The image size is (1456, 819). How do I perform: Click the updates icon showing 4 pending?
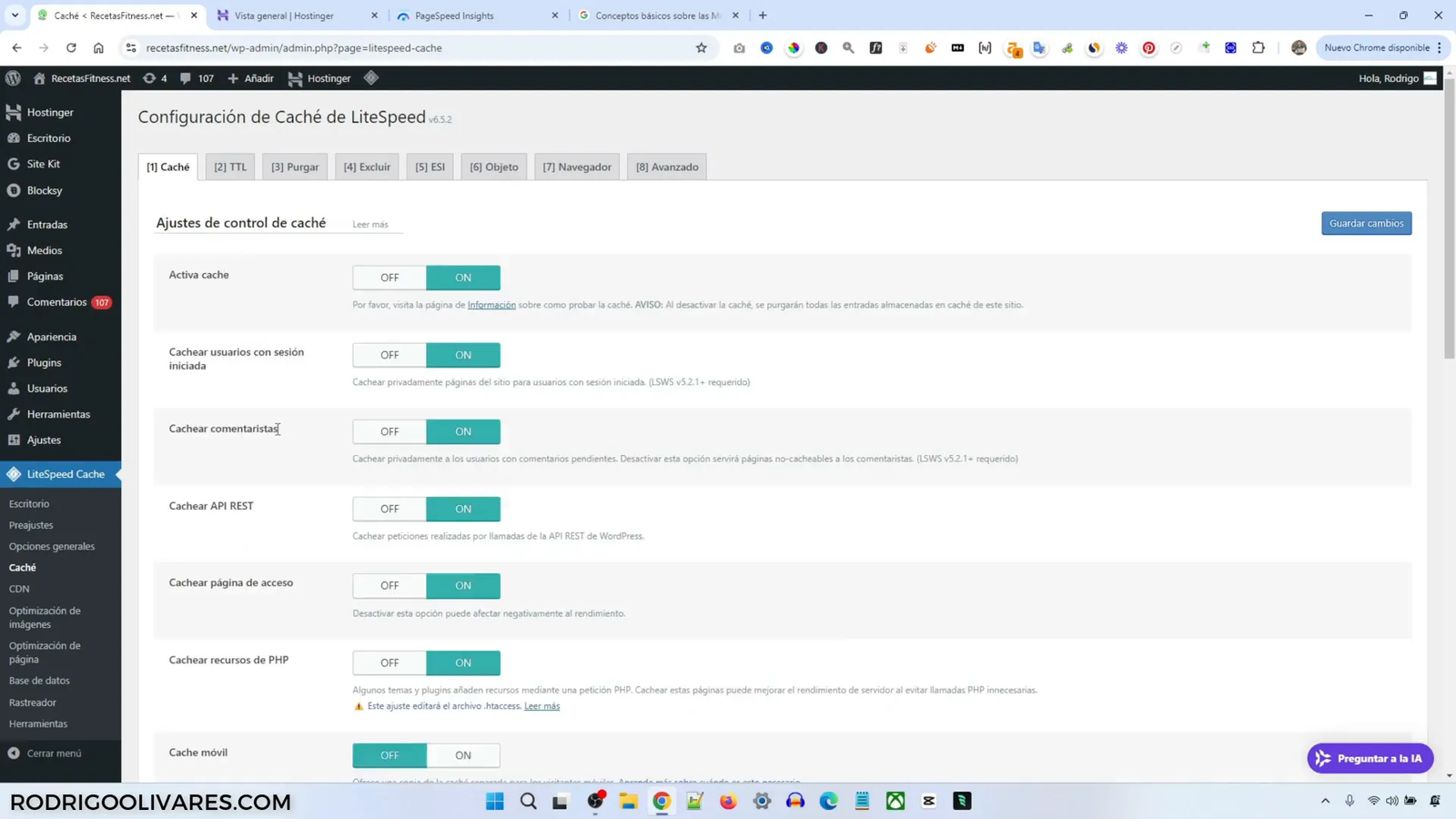(x=155, y=78)
